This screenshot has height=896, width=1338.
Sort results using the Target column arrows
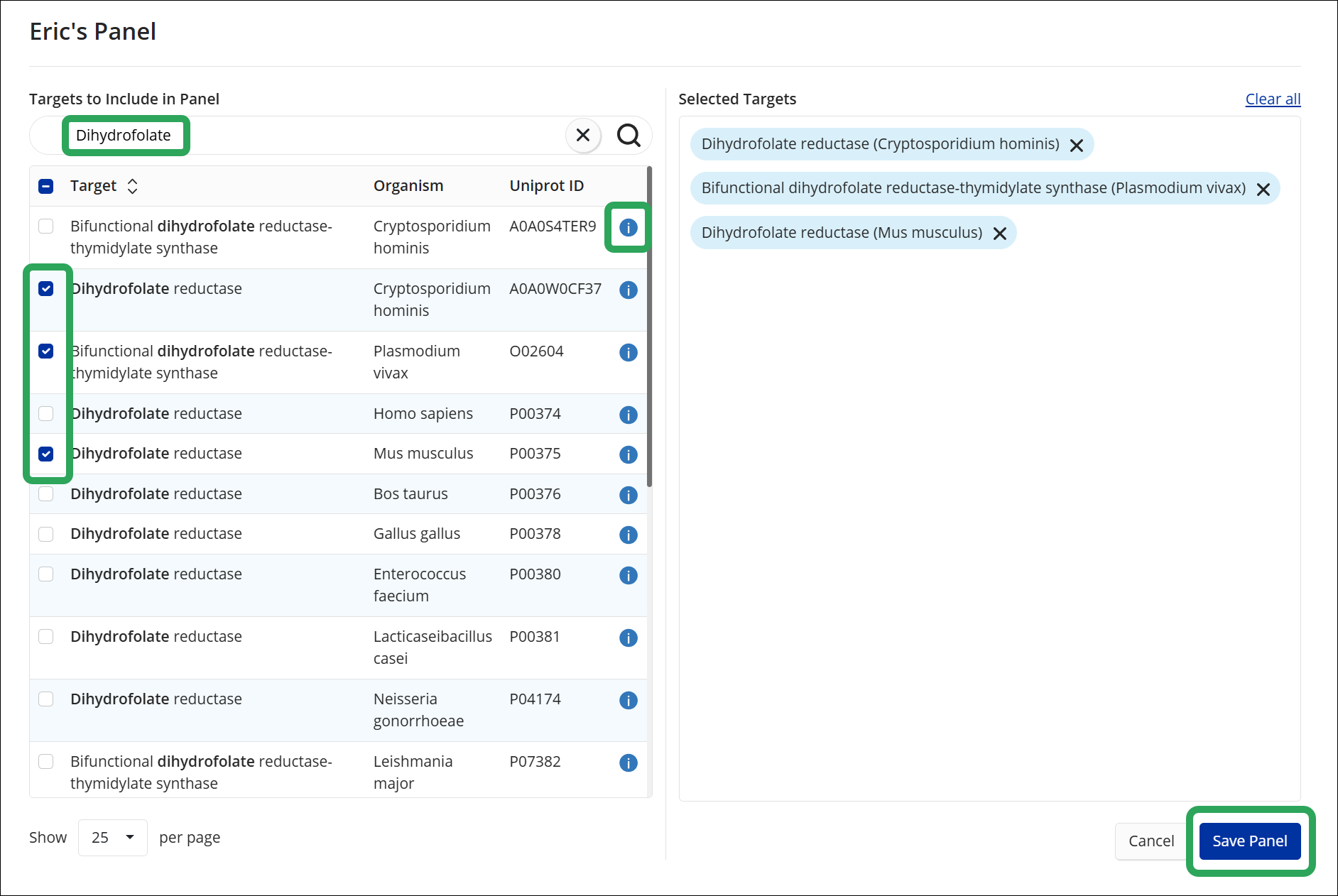click(x=133, y=185)
